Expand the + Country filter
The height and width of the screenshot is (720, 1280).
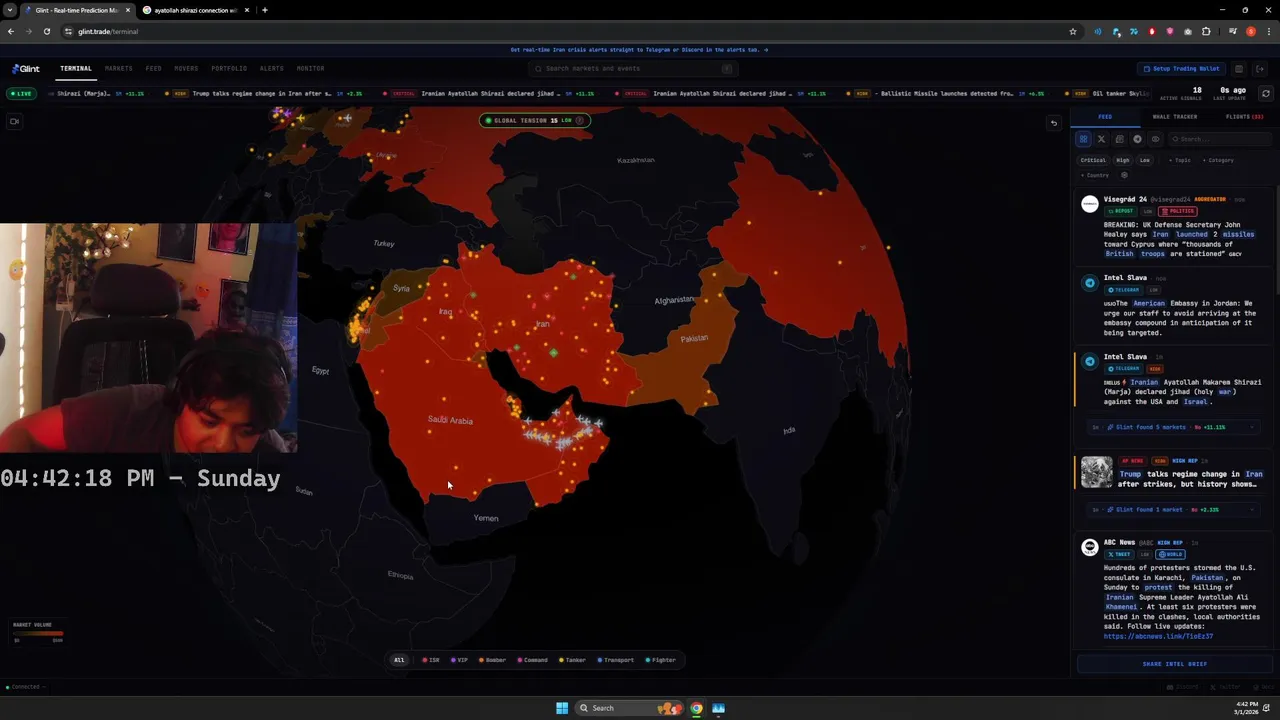pyautogui.click(x=1095, y=175)
